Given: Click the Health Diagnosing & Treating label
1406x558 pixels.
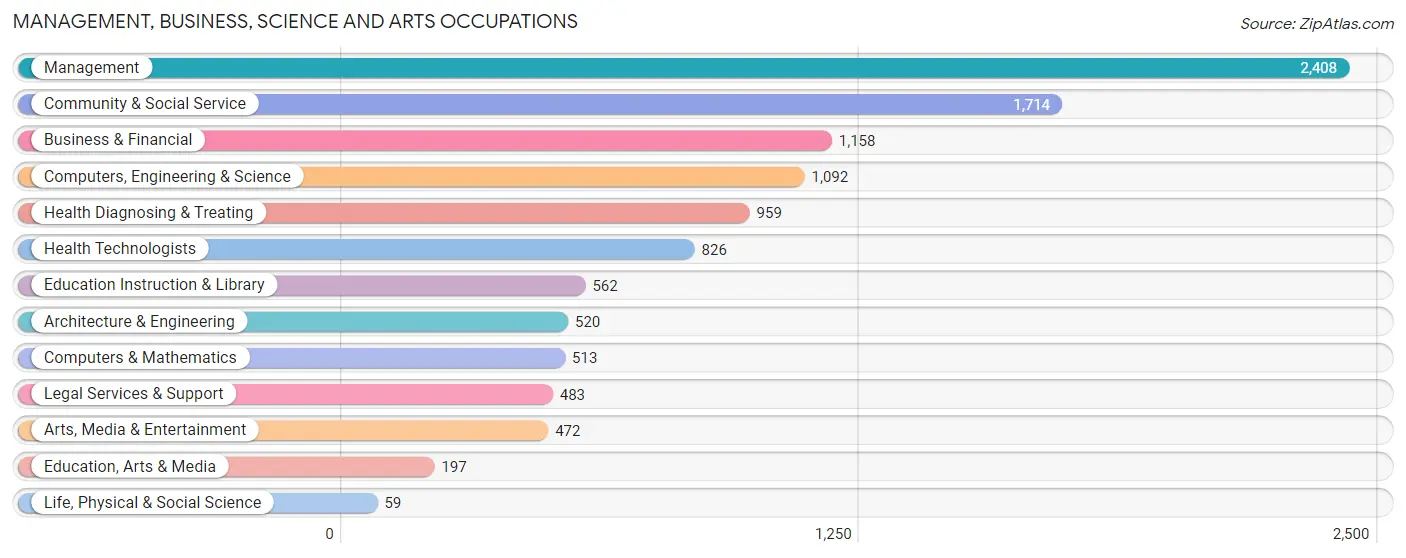Looking at the screenshot, I should (148, 213).
